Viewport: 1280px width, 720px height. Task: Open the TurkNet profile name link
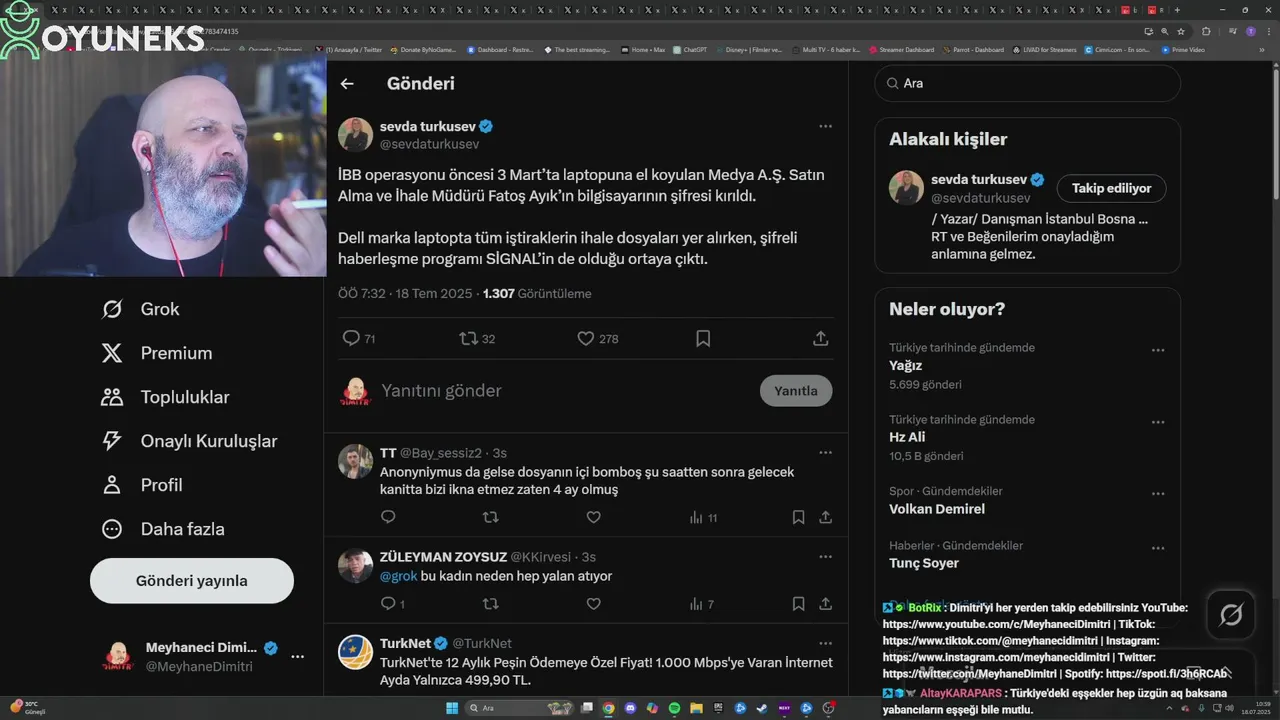point(405,643)
